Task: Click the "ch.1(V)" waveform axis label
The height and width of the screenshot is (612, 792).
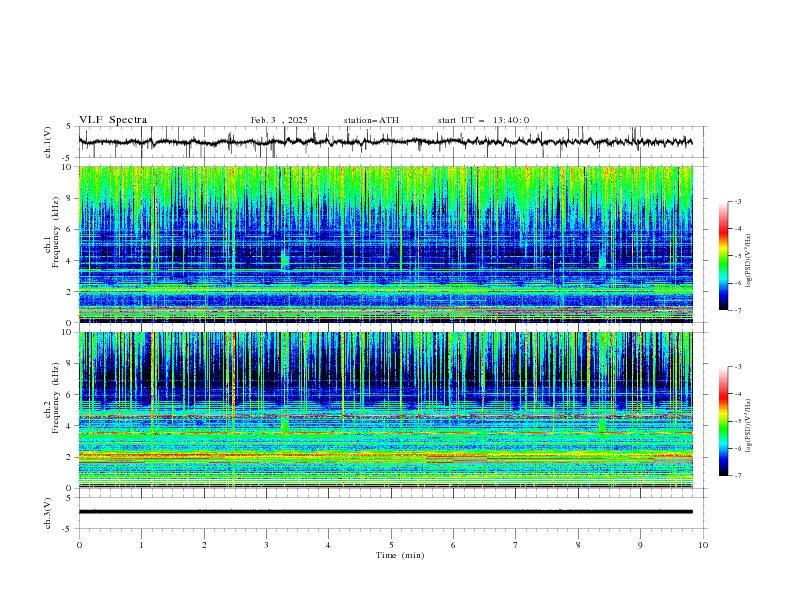Action: [x=48, y=142]
